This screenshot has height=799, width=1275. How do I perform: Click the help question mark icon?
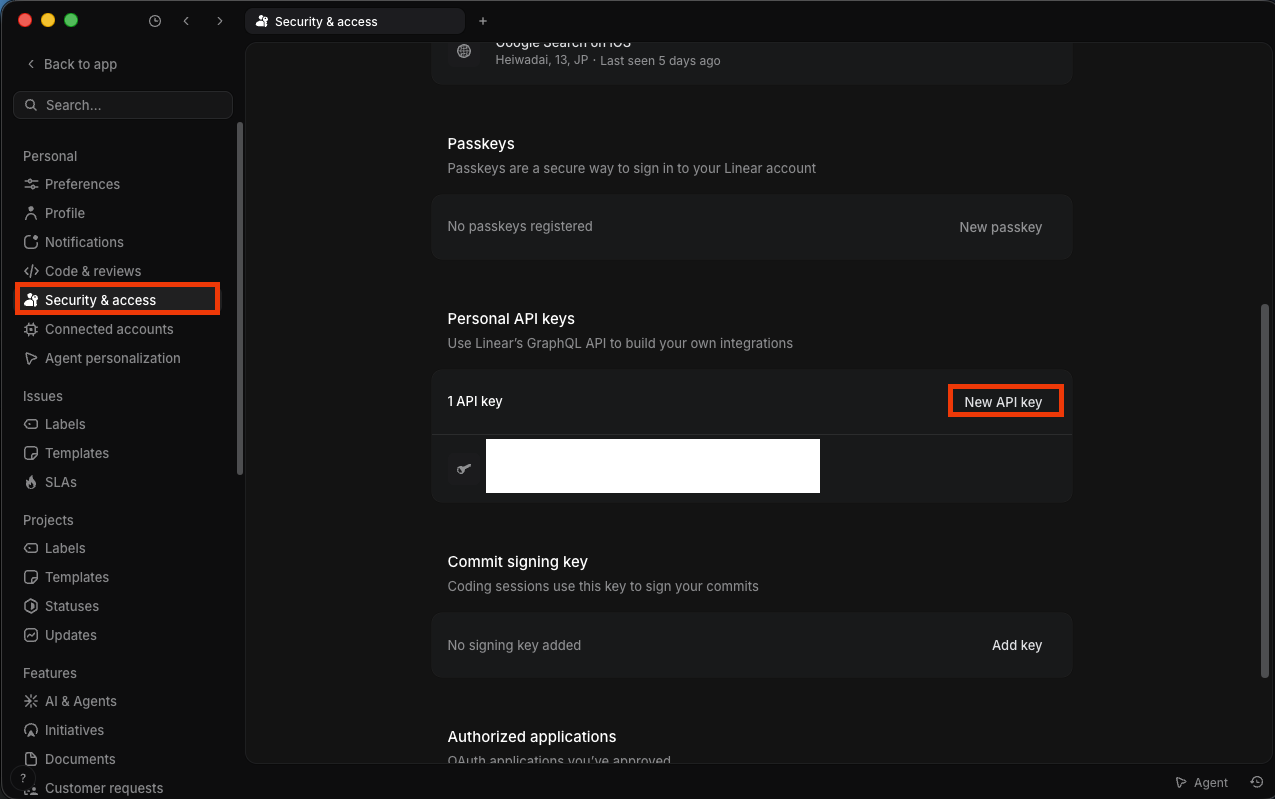(x=22, y=778)
